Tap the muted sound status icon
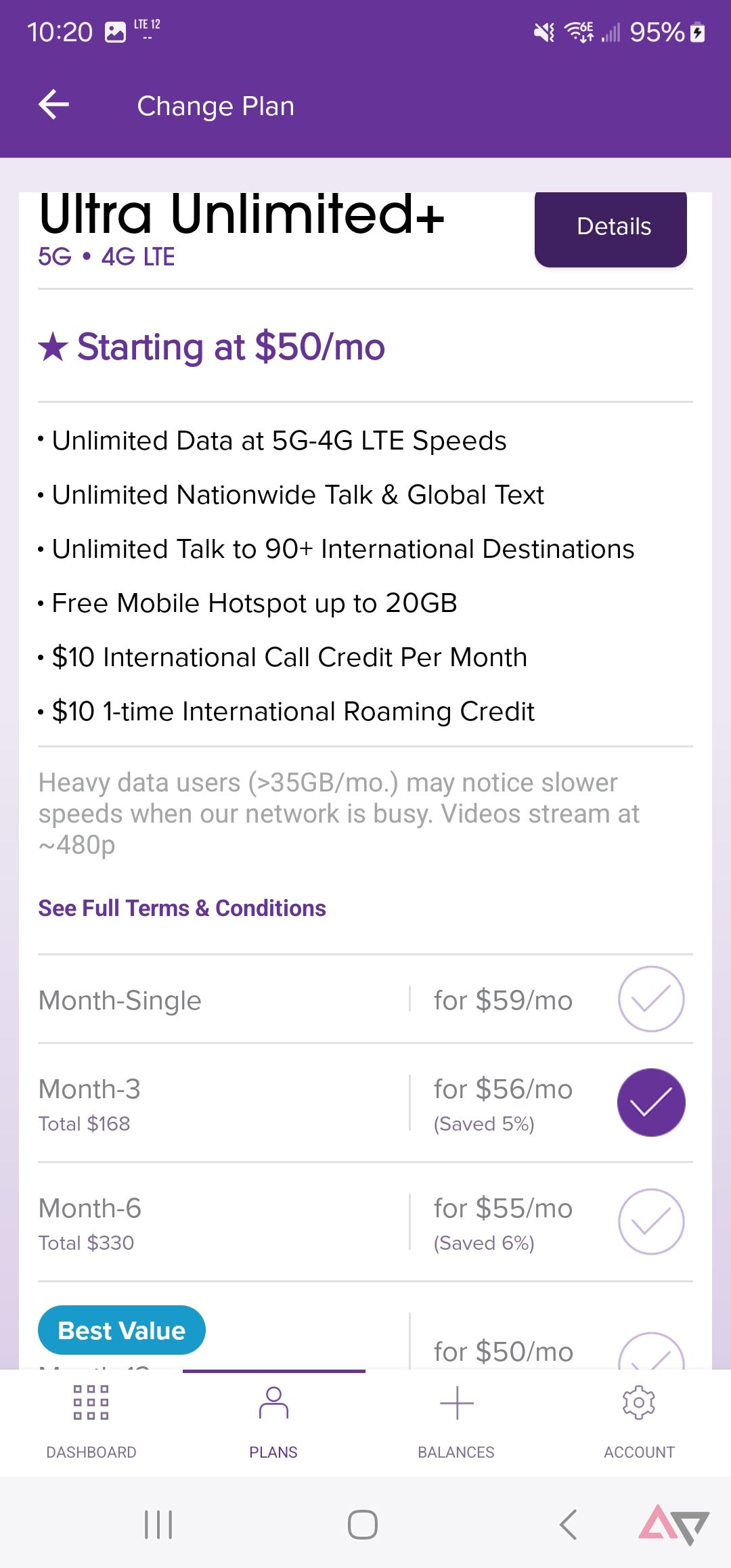 (x=544, y=32)
